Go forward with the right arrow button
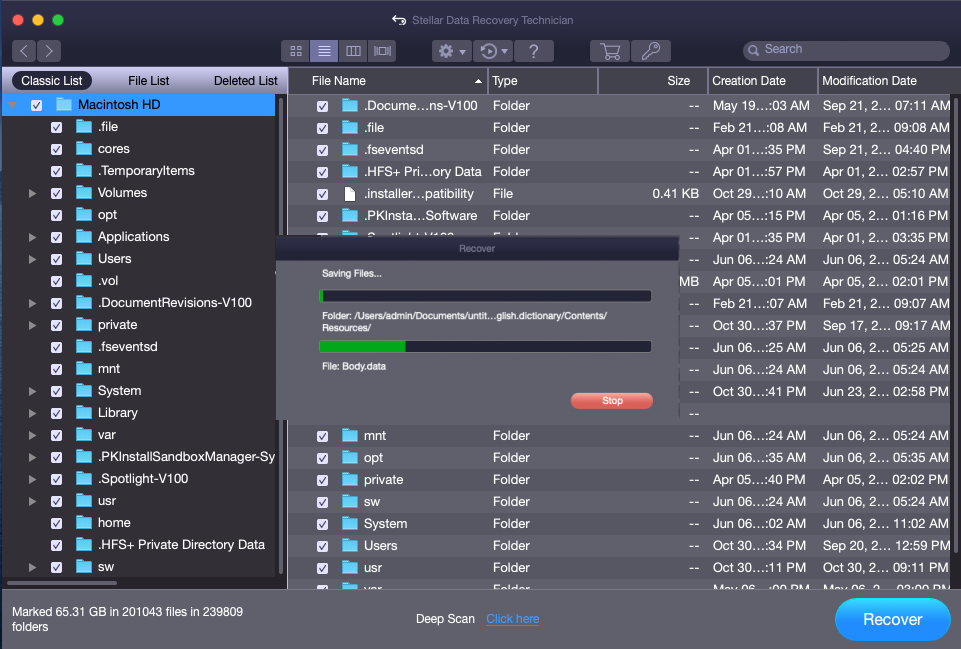Screen dimensions: 961x649 [49, 51]
